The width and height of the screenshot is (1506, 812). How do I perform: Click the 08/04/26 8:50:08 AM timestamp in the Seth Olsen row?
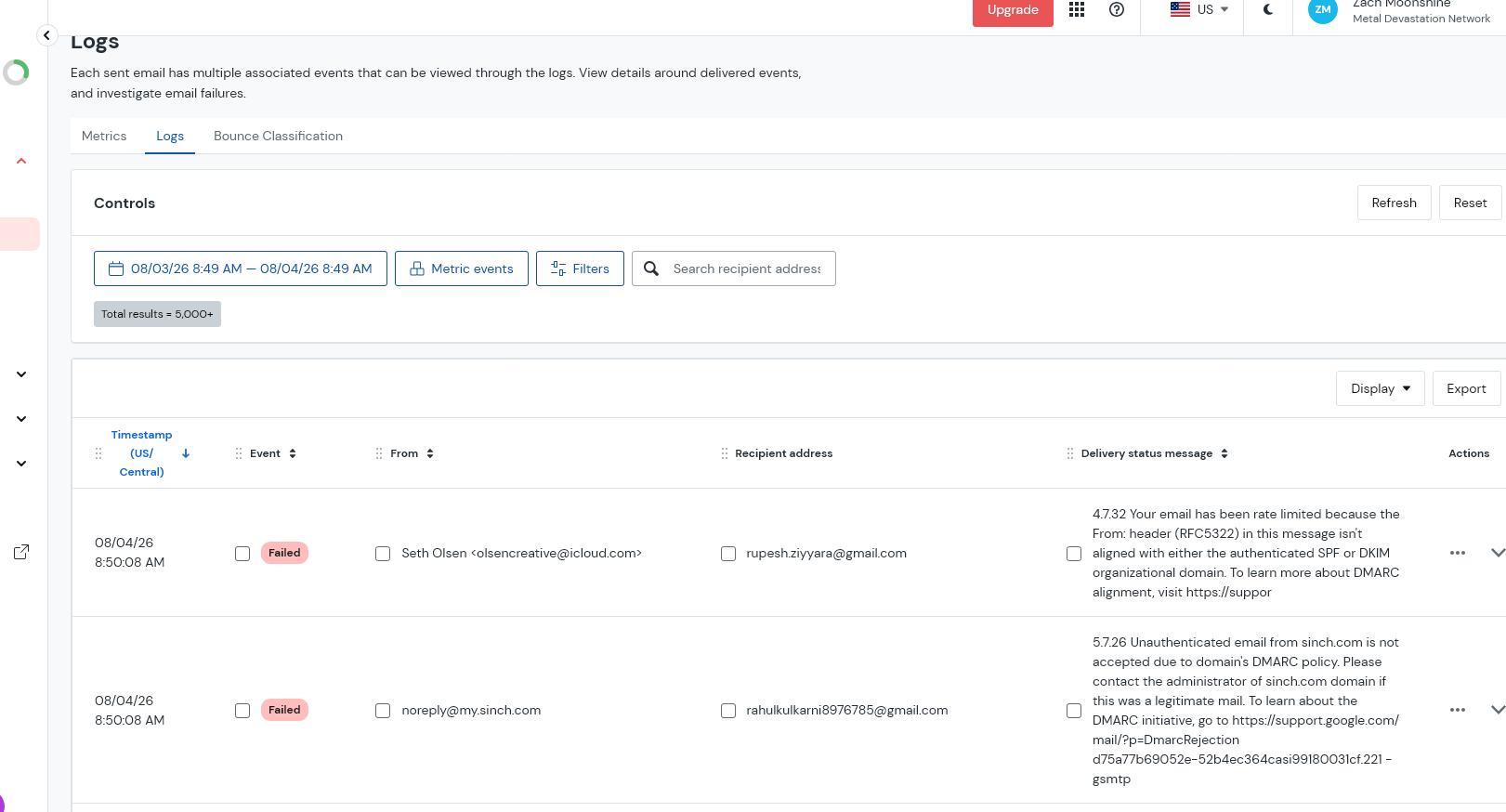pyautogui.click(x=129, y=553)
